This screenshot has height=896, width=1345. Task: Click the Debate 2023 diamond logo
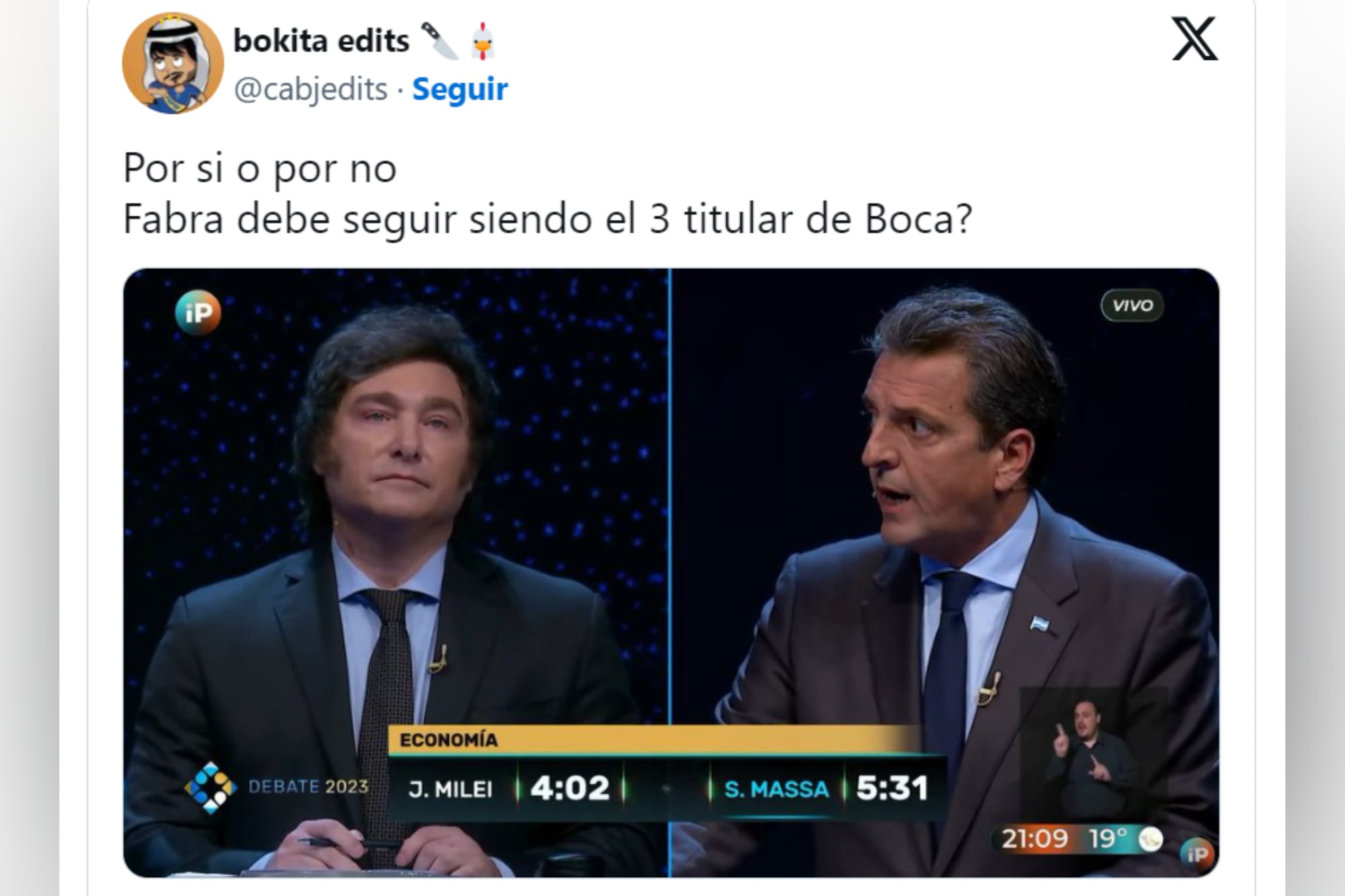(210, 787)
